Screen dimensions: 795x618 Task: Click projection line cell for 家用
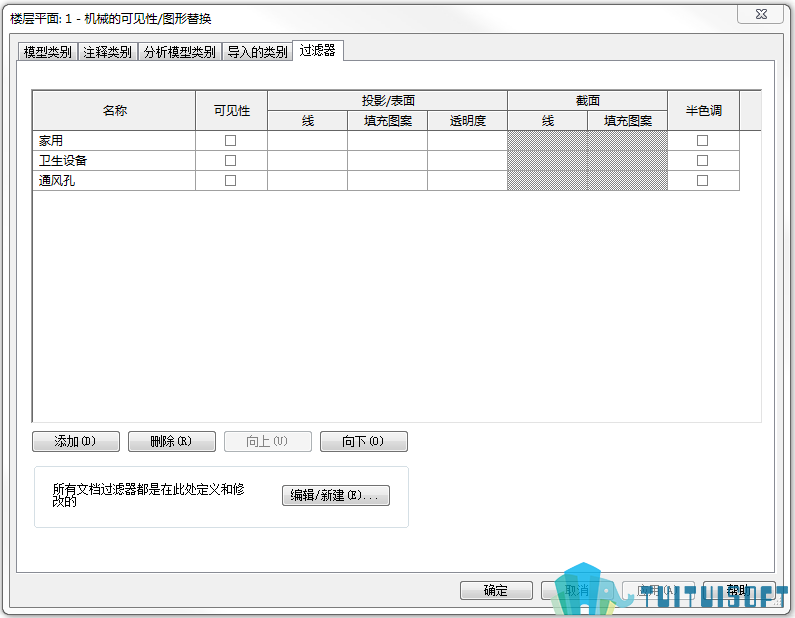[x=308, y=140]
